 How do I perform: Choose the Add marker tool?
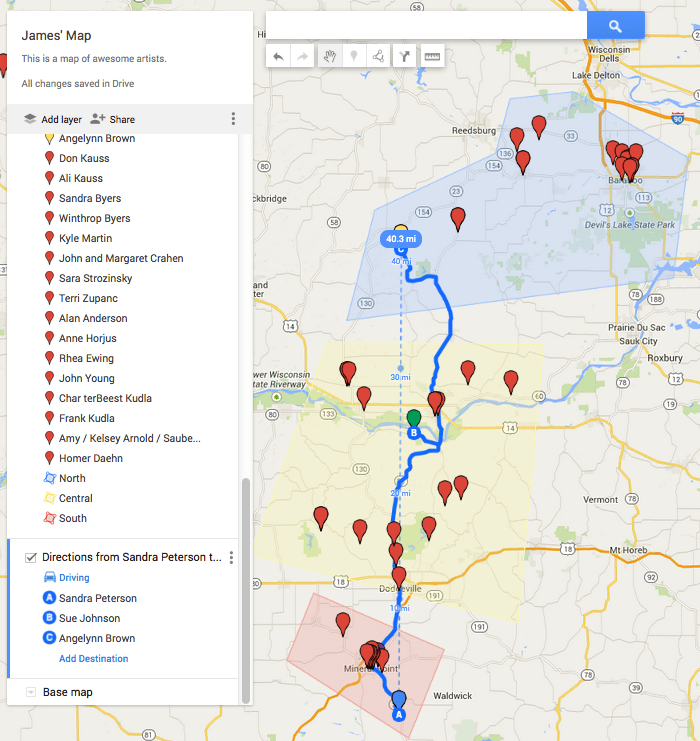tap(354, 57)
